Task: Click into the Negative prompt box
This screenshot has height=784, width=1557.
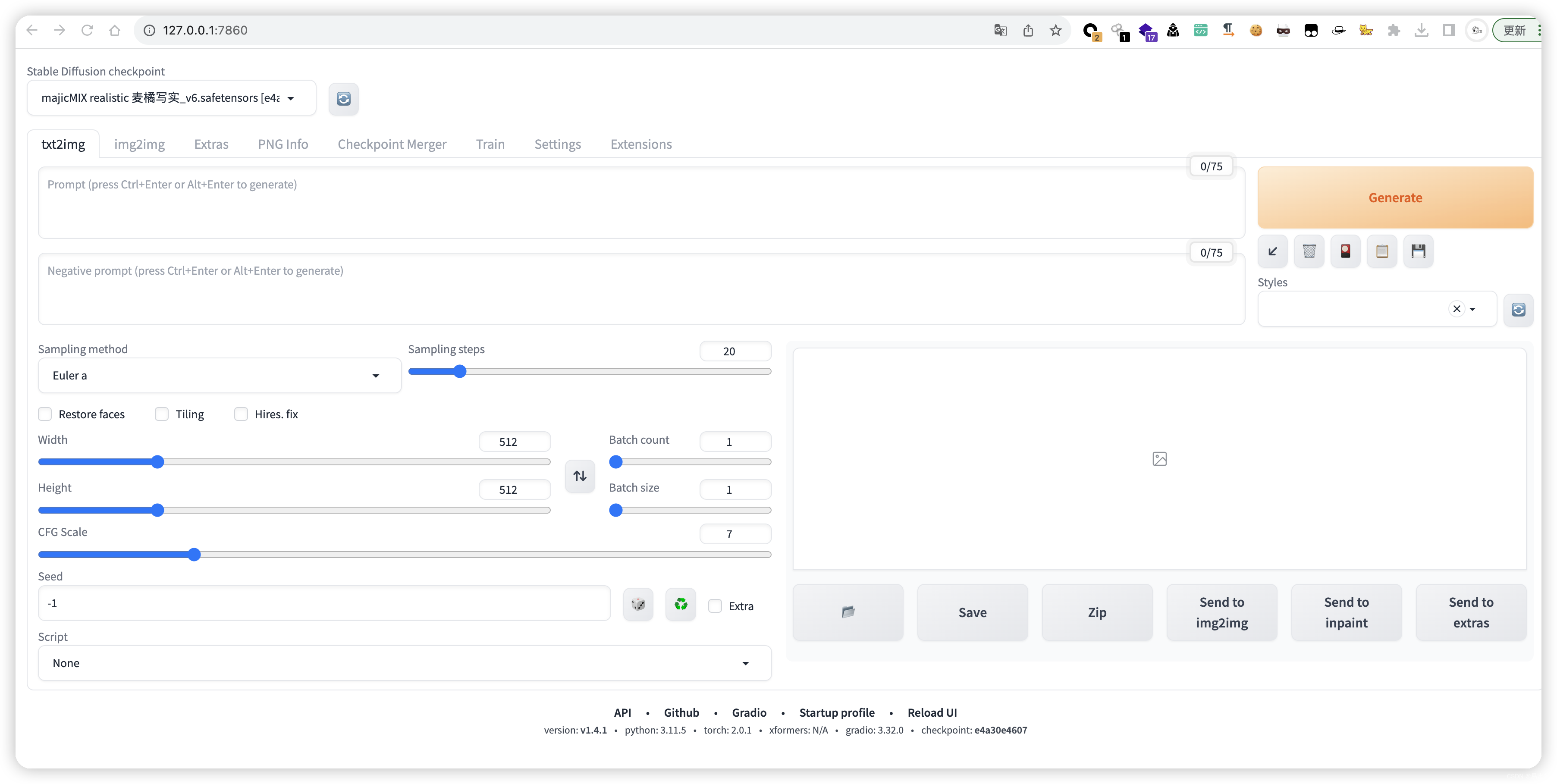Action: (x=641, y=289)
